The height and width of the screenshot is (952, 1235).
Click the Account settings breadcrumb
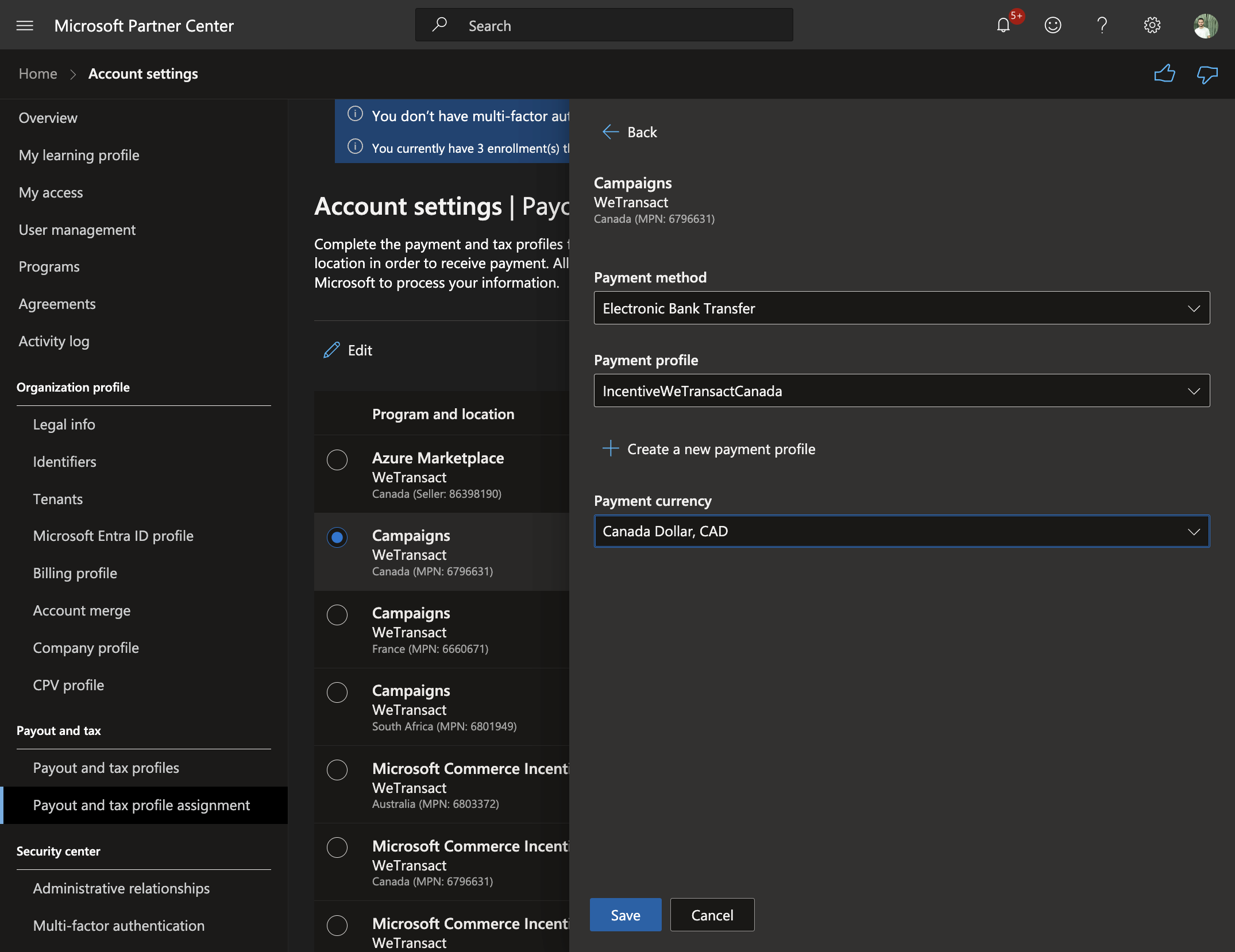tap(143, 73)
